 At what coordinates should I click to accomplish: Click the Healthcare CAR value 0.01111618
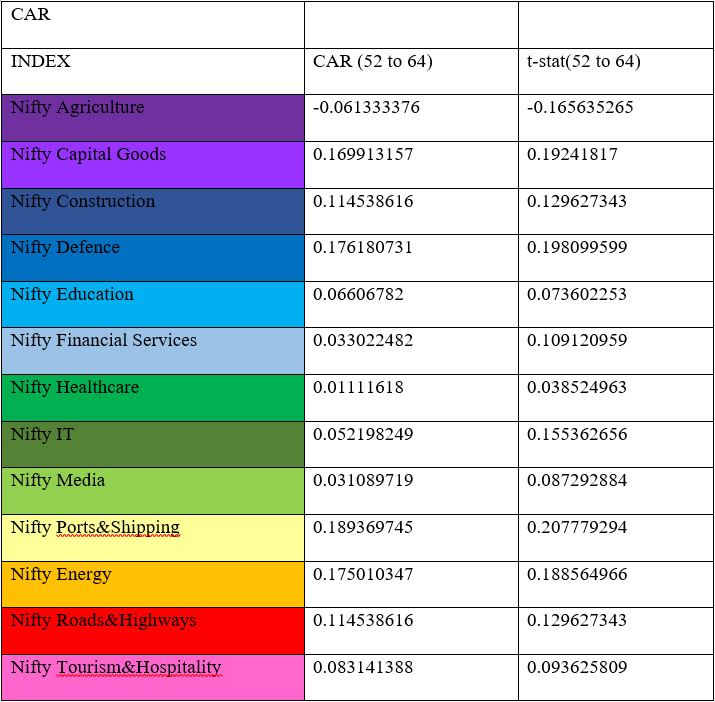tap(359, 388)
